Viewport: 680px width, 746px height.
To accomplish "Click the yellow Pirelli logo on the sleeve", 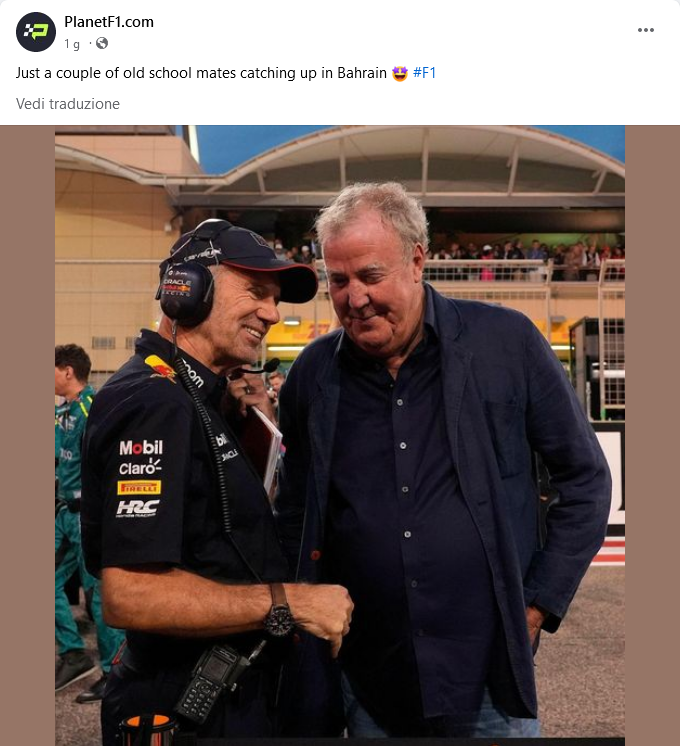I will [139, 488].
